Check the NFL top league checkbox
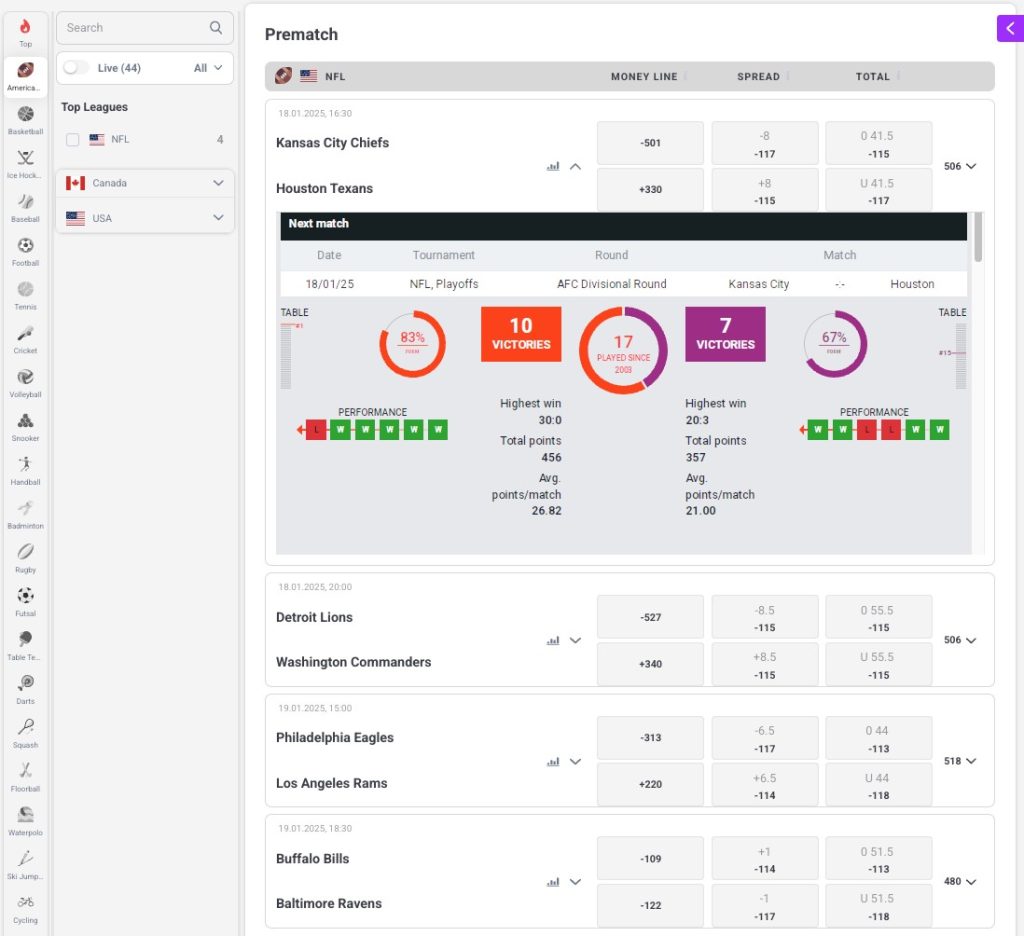The image size is (1024, 936). tap(72, 140)
